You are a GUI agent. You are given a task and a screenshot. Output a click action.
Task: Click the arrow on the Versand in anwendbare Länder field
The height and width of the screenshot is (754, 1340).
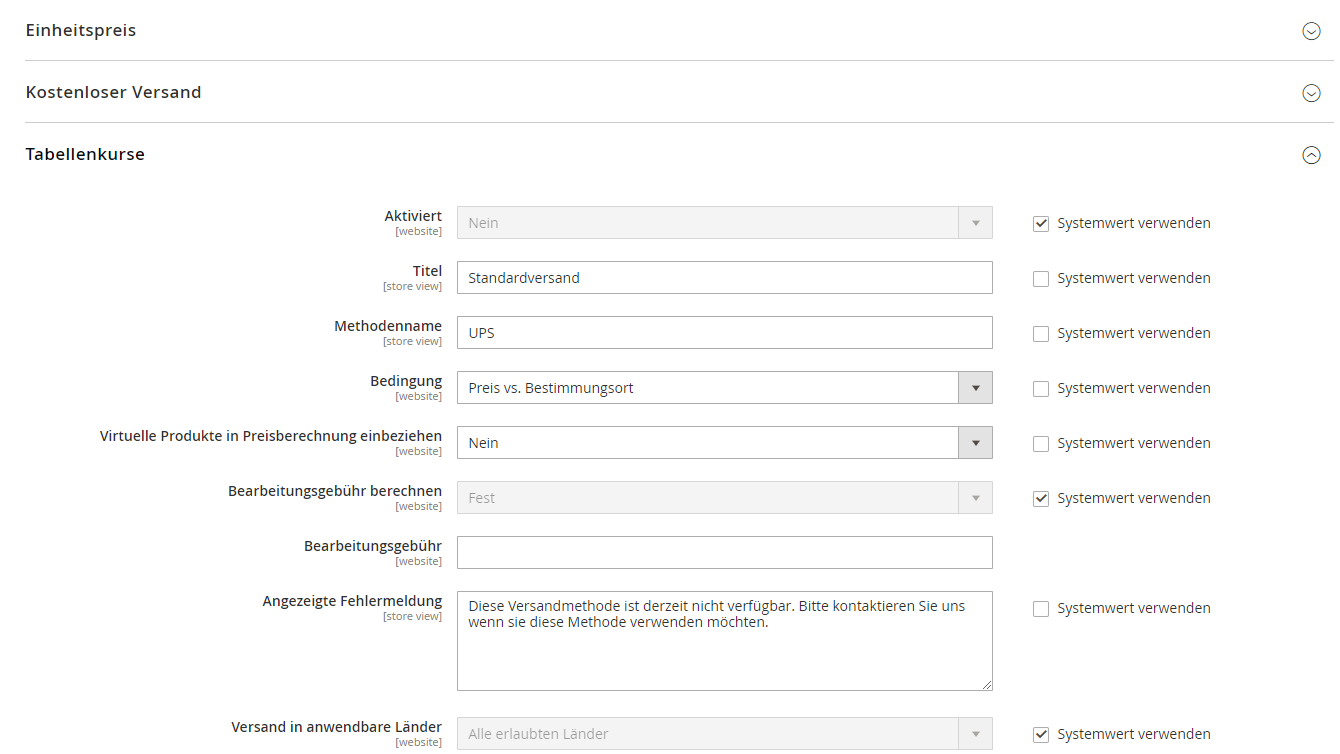[x=975, y=733]
